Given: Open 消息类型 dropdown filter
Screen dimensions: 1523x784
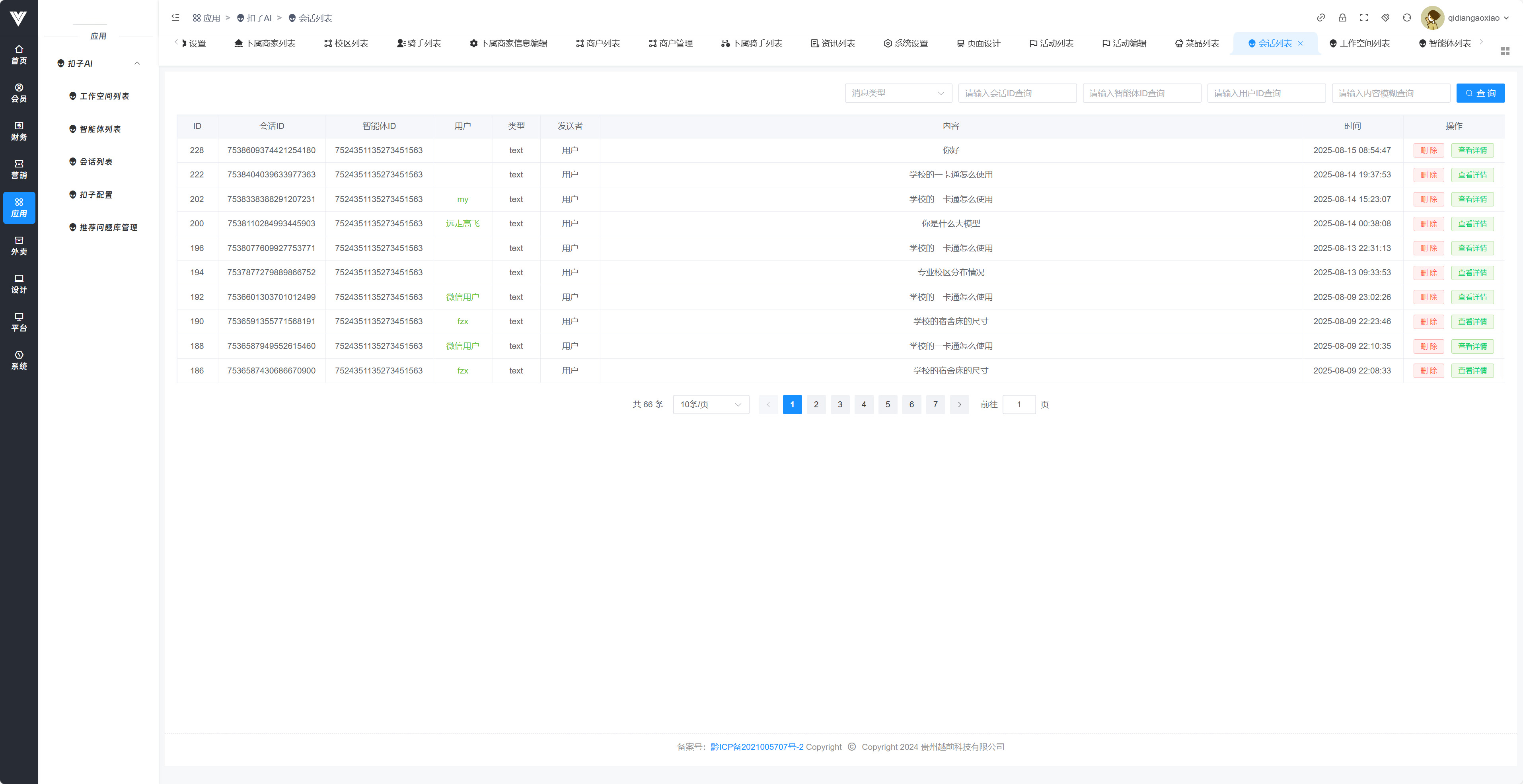Looking at the screenshot, I should (898, 93).
